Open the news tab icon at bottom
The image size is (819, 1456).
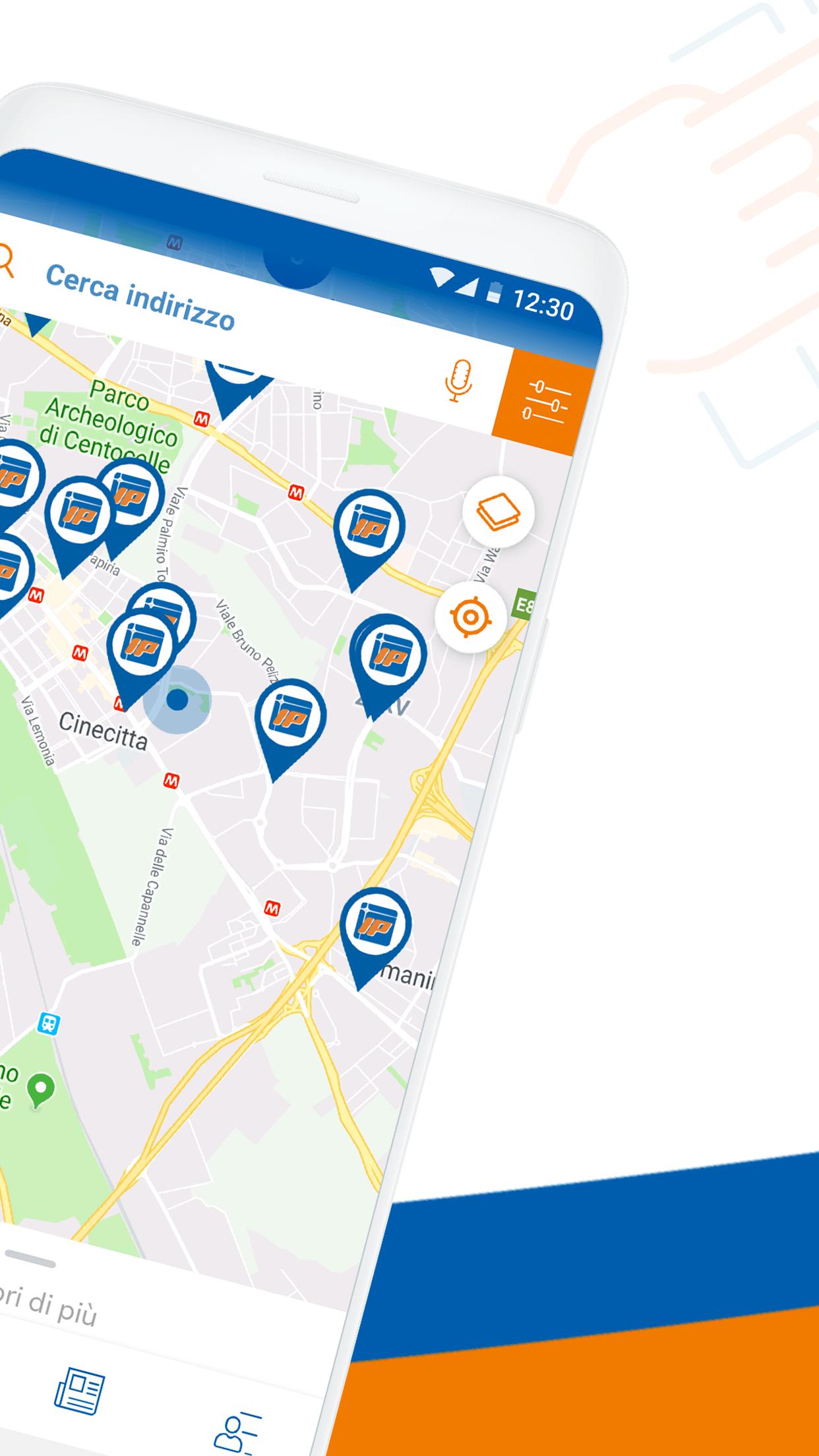click(x=79, y=1389)
